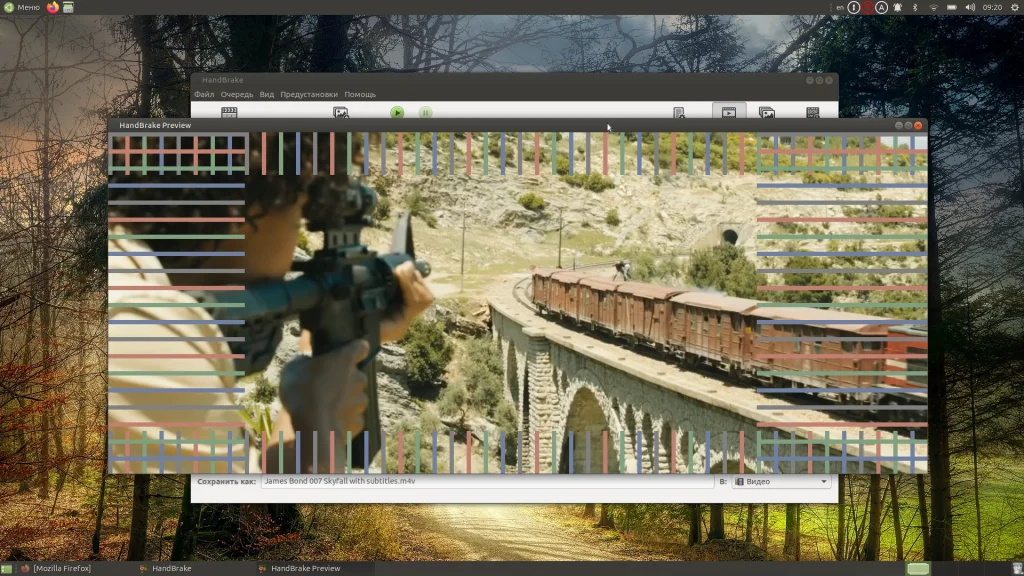Switch to Mozilla Firefox in the taskbar
1024x576 pixels.
56,569
